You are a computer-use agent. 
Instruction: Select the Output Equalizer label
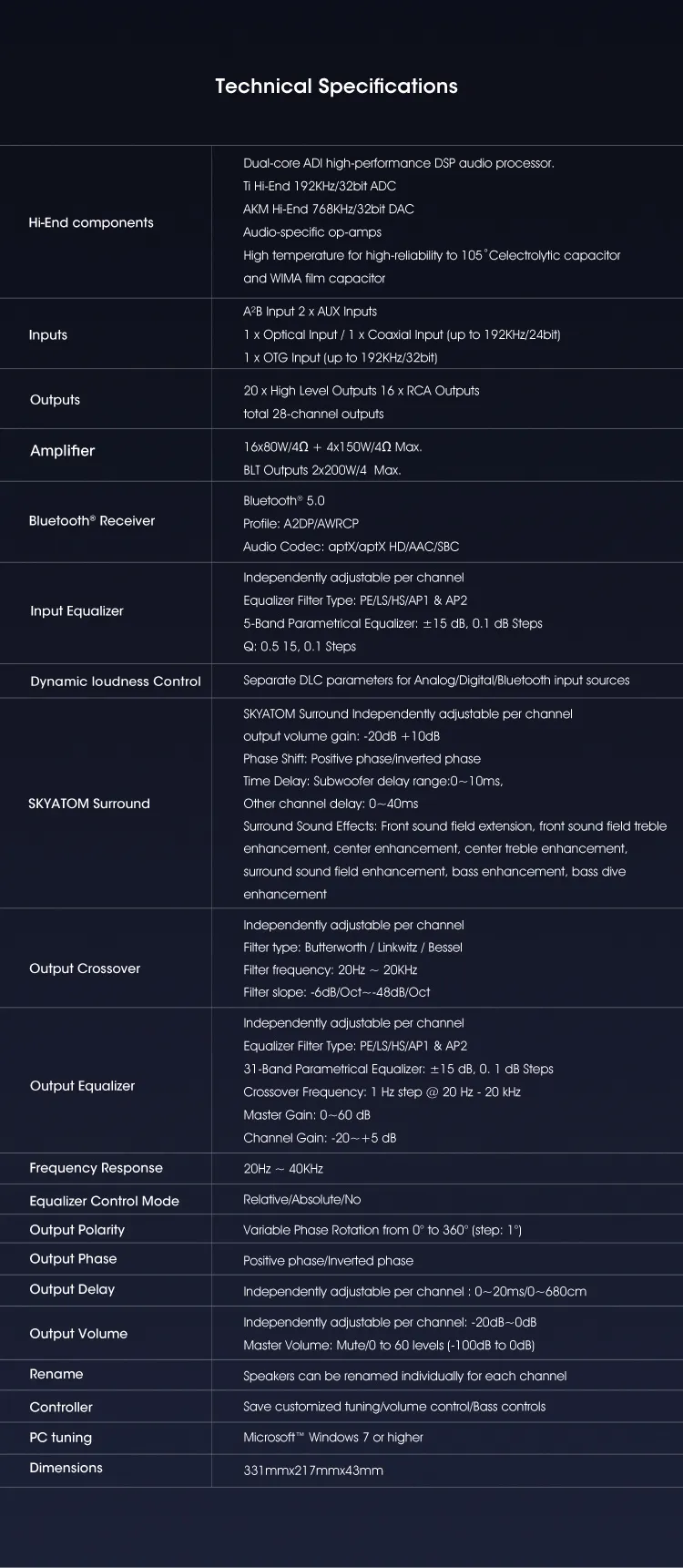tap(82, 1085)
